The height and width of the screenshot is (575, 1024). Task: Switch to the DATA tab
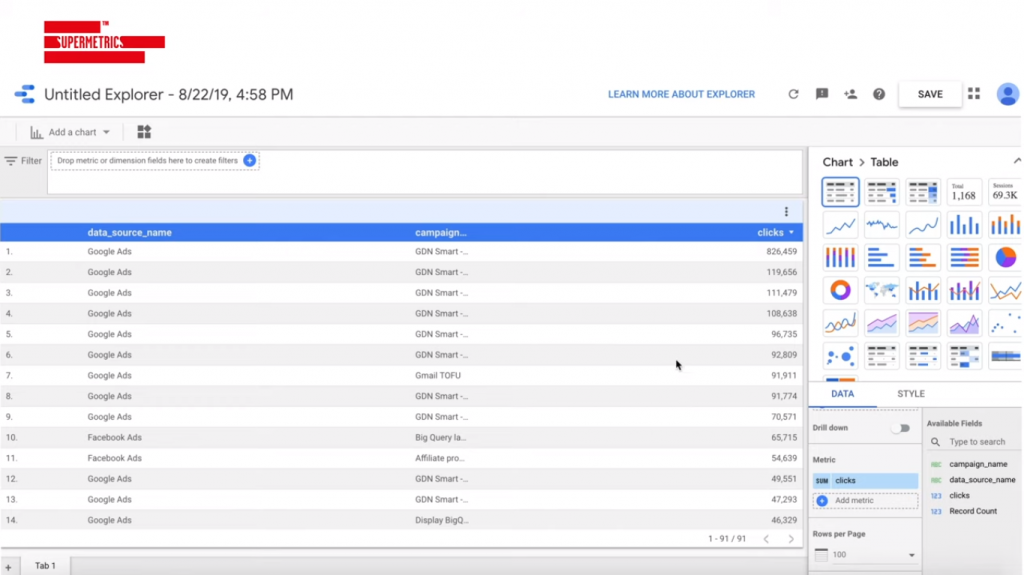click(842, 394)
